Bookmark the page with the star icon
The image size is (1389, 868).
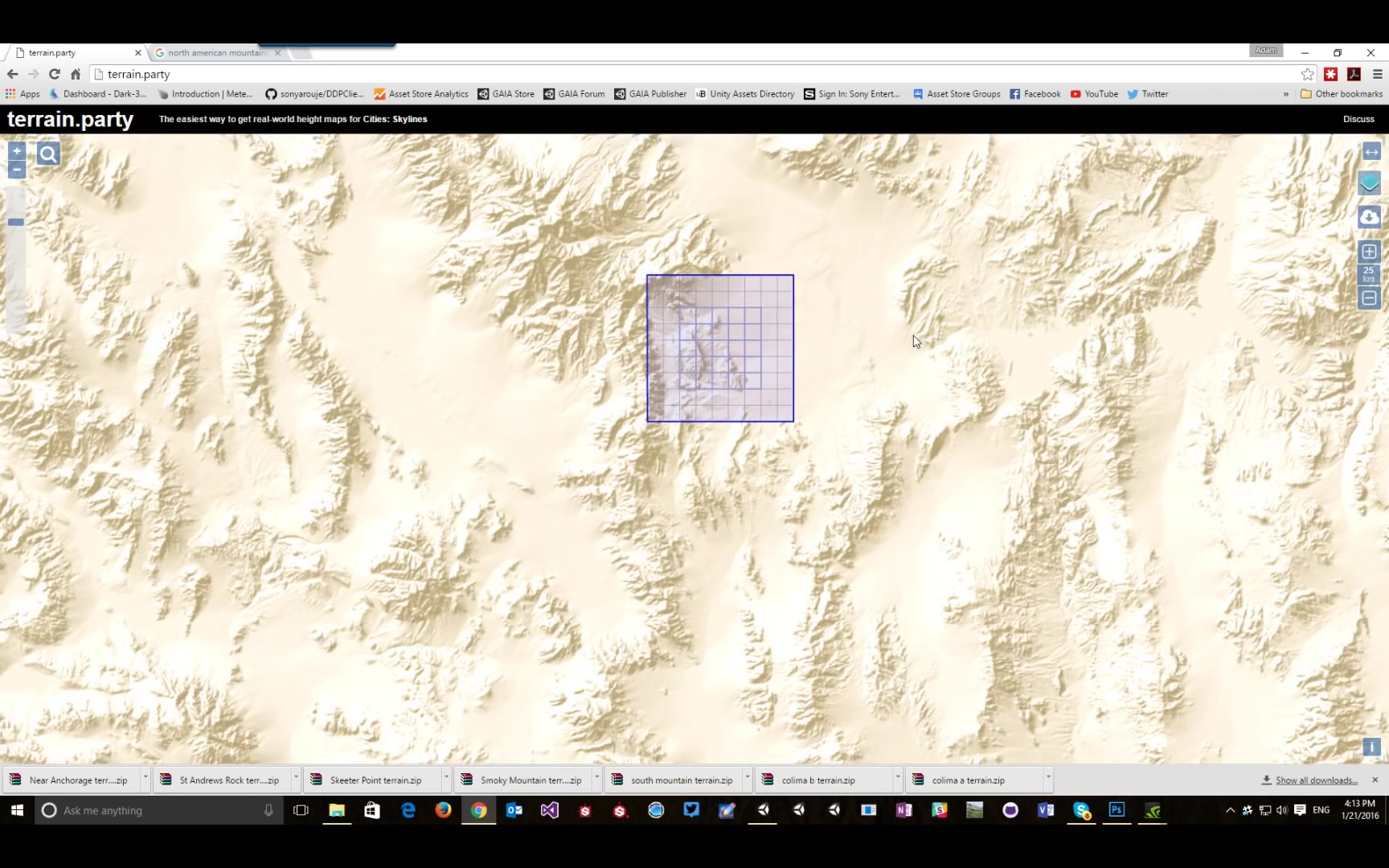[x=1307, y=74]
